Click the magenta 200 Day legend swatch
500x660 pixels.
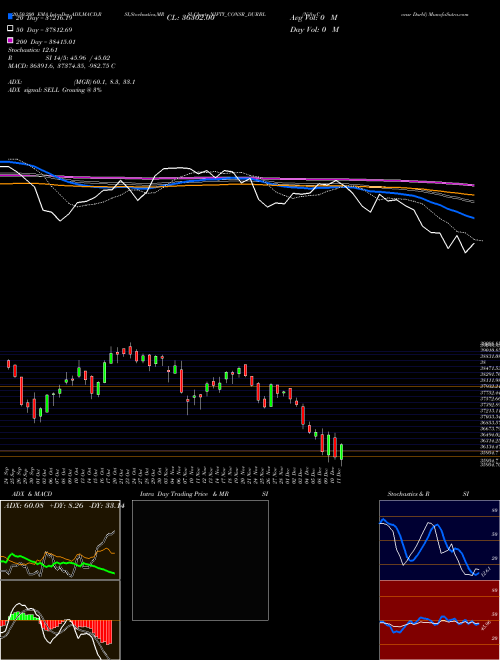(x=10, y=41)
